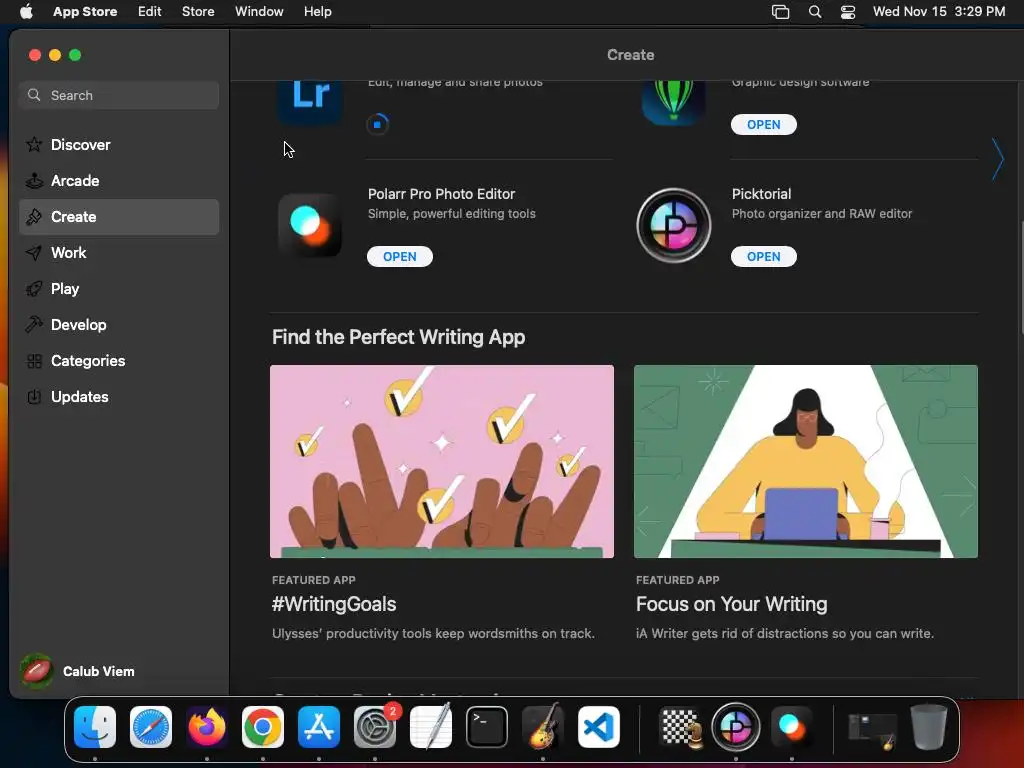This screenshot has height=768, width=1024.
Task: Click the Arcade joystick icon
Action: tap(34, 181)
